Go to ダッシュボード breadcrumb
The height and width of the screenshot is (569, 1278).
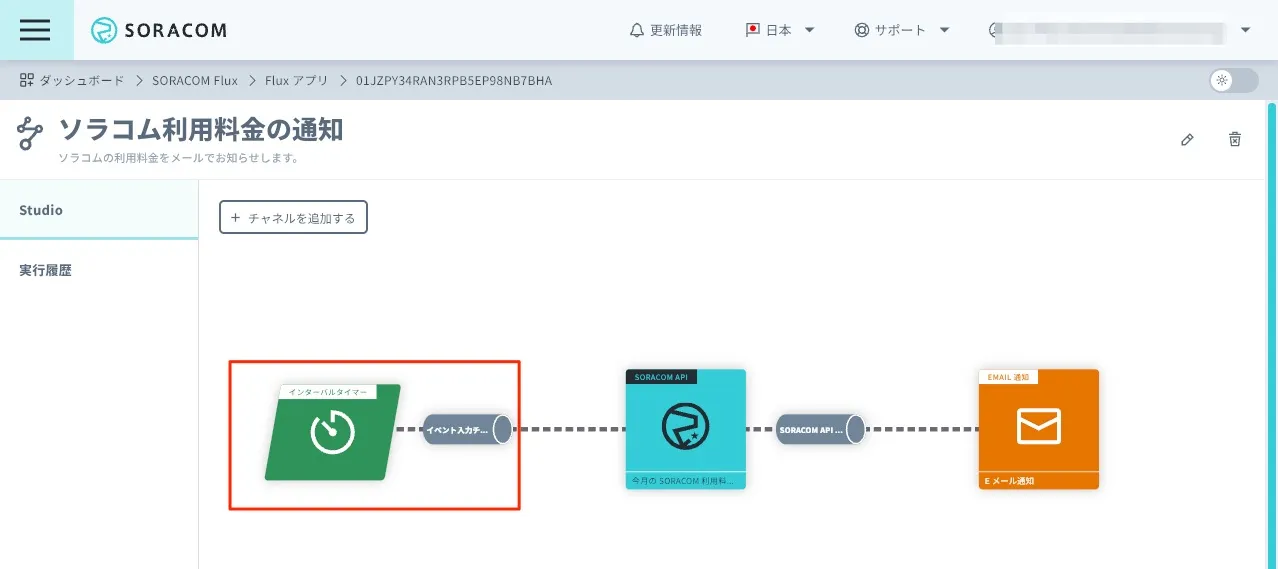(x=72, y=80)
